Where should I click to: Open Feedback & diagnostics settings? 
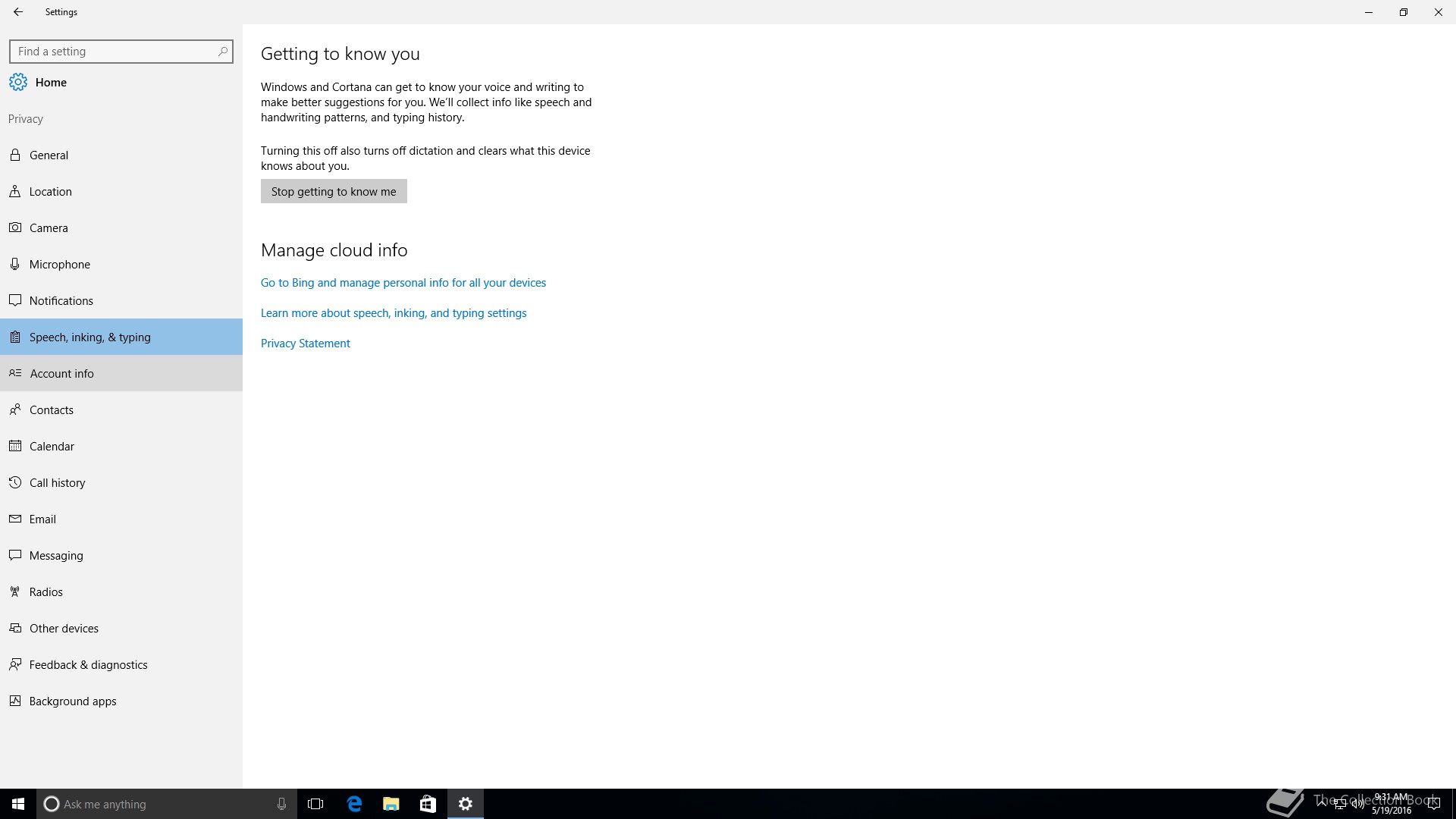pos(88,665)
